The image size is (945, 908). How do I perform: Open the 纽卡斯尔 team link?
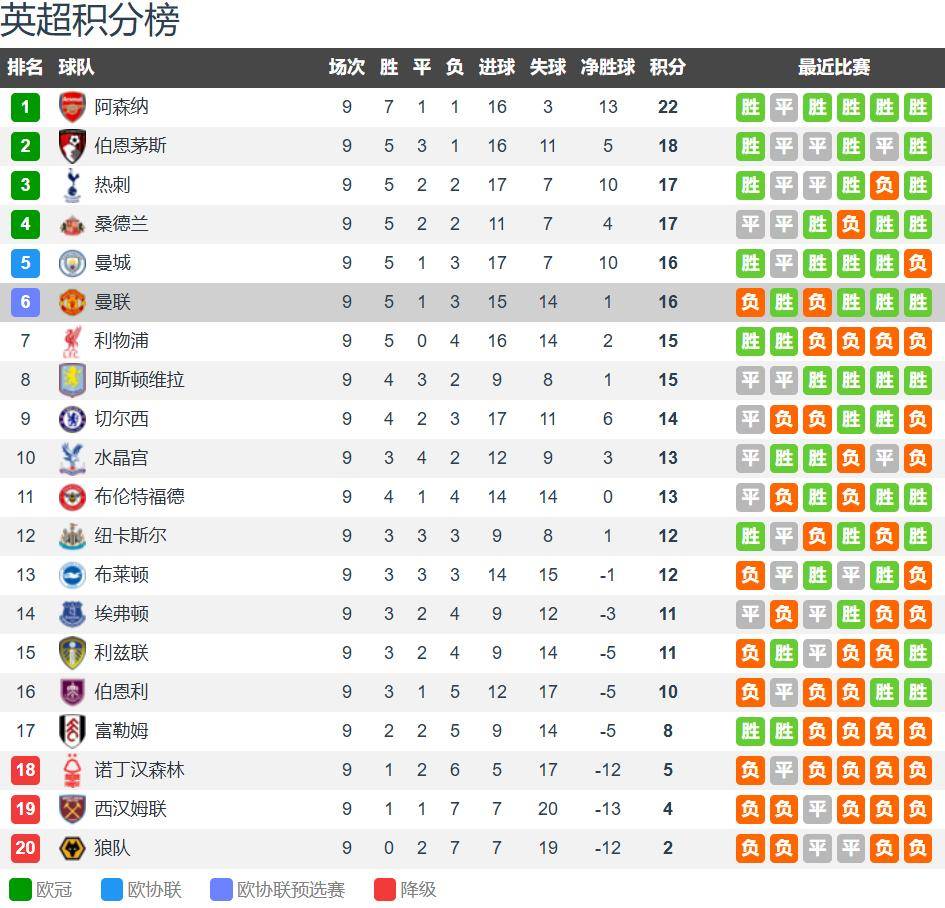130,536
